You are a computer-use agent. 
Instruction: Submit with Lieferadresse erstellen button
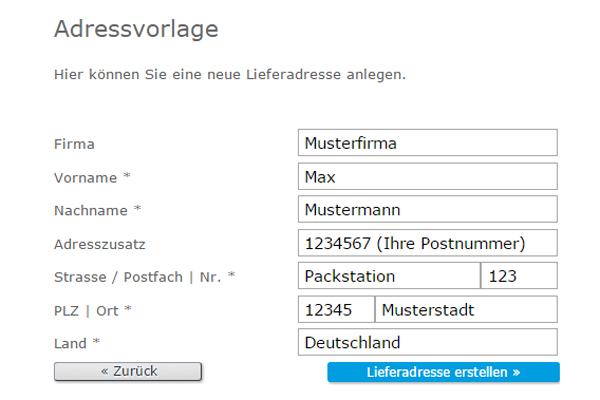pos(443,372)
